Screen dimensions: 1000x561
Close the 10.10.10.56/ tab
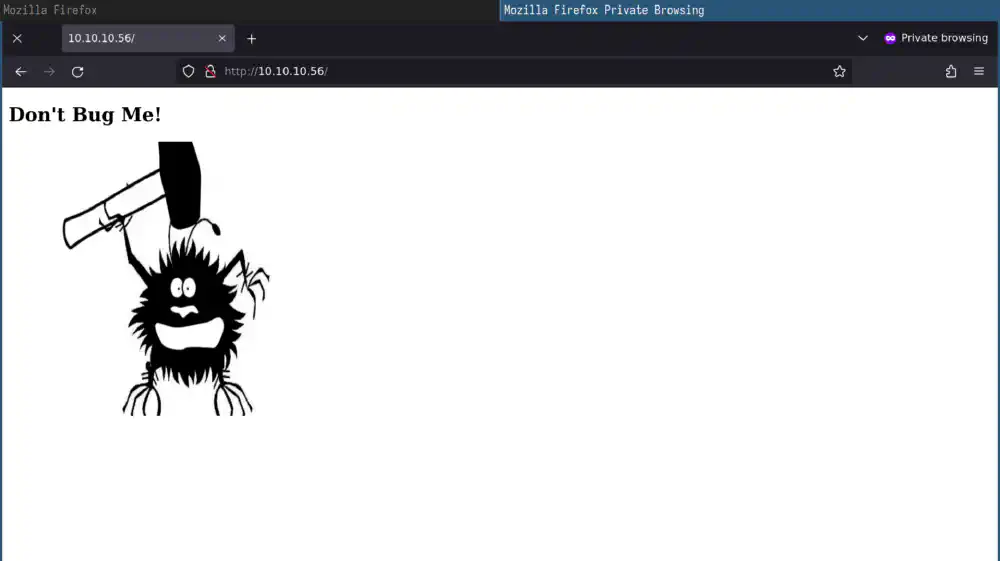point(222,38)
